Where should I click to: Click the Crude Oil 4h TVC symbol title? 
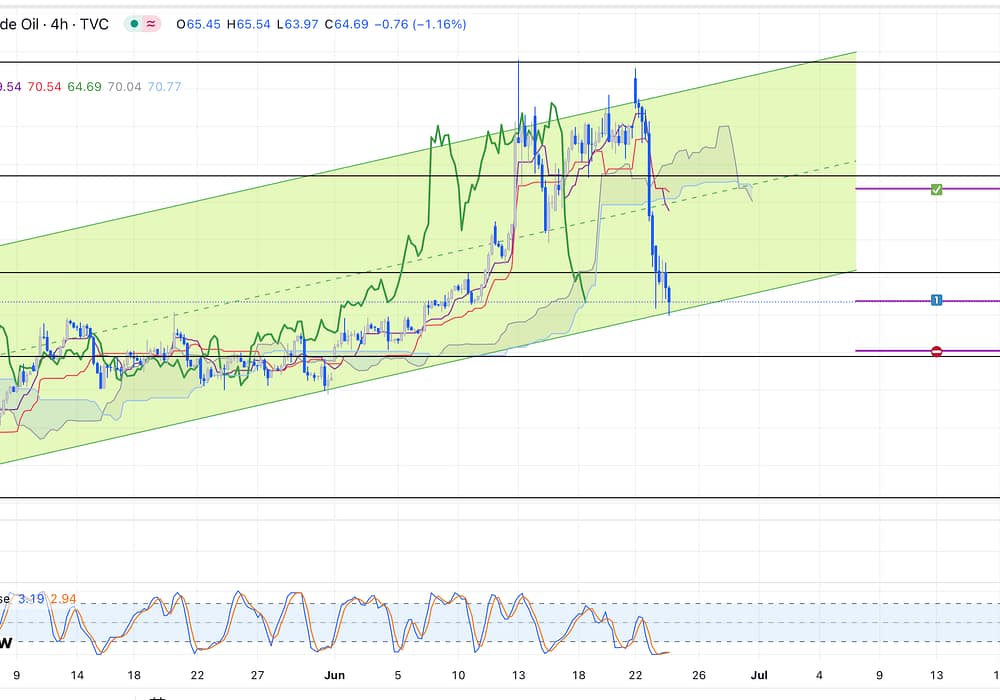click(x=54, y=24)
